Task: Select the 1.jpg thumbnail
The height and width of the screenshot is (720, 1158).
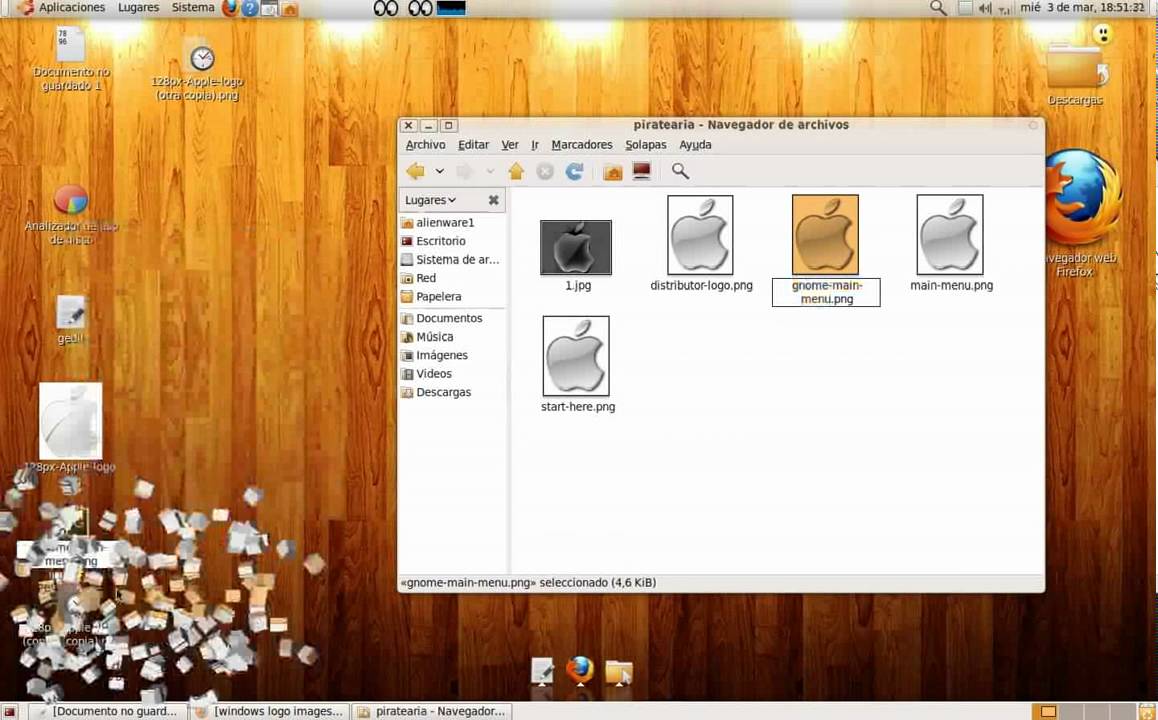Action: (576, 247)
